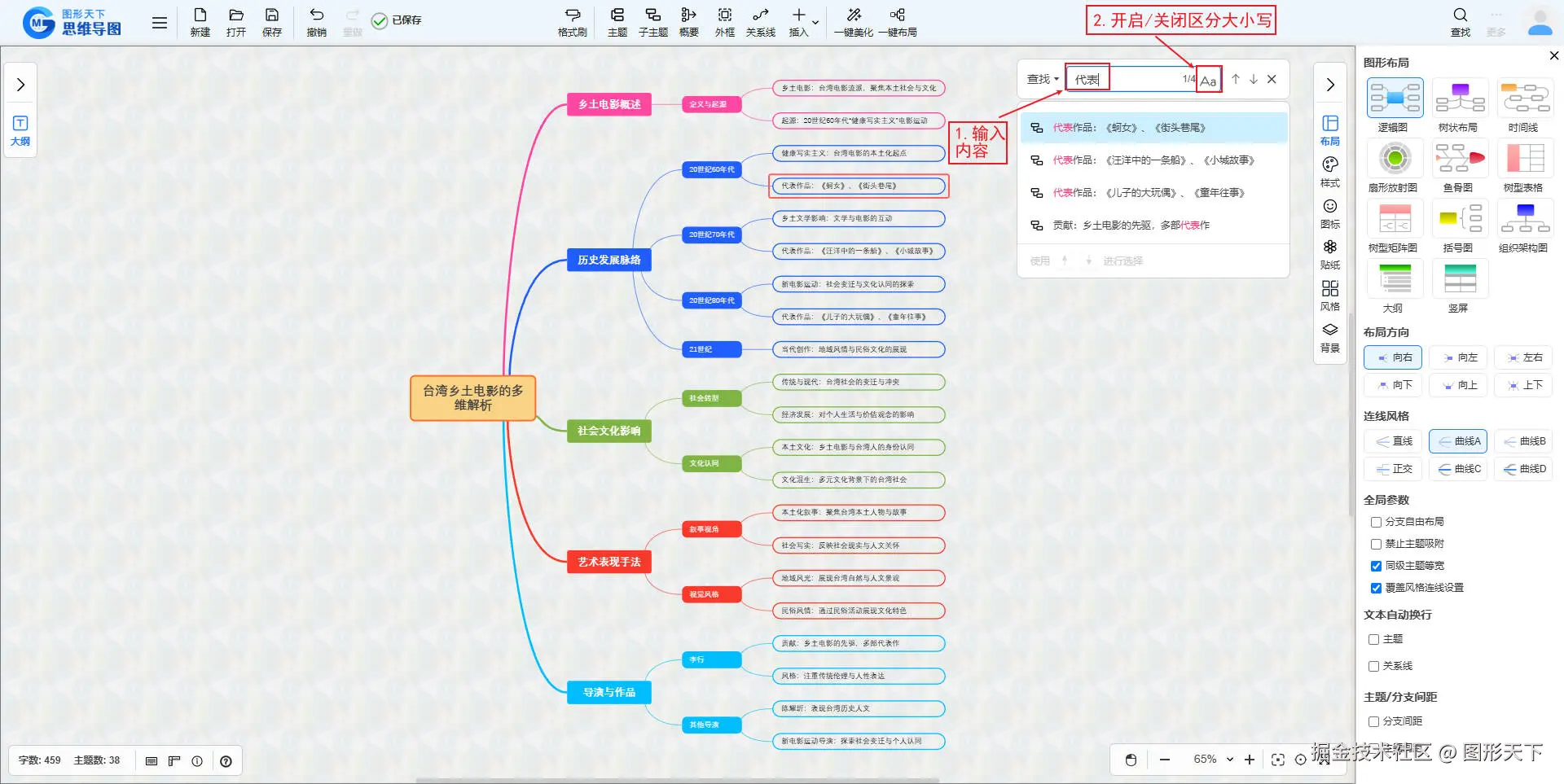Screen dimensions: 1564x784
Task: Jump to next search result arrow
Action: point(1254,79)
